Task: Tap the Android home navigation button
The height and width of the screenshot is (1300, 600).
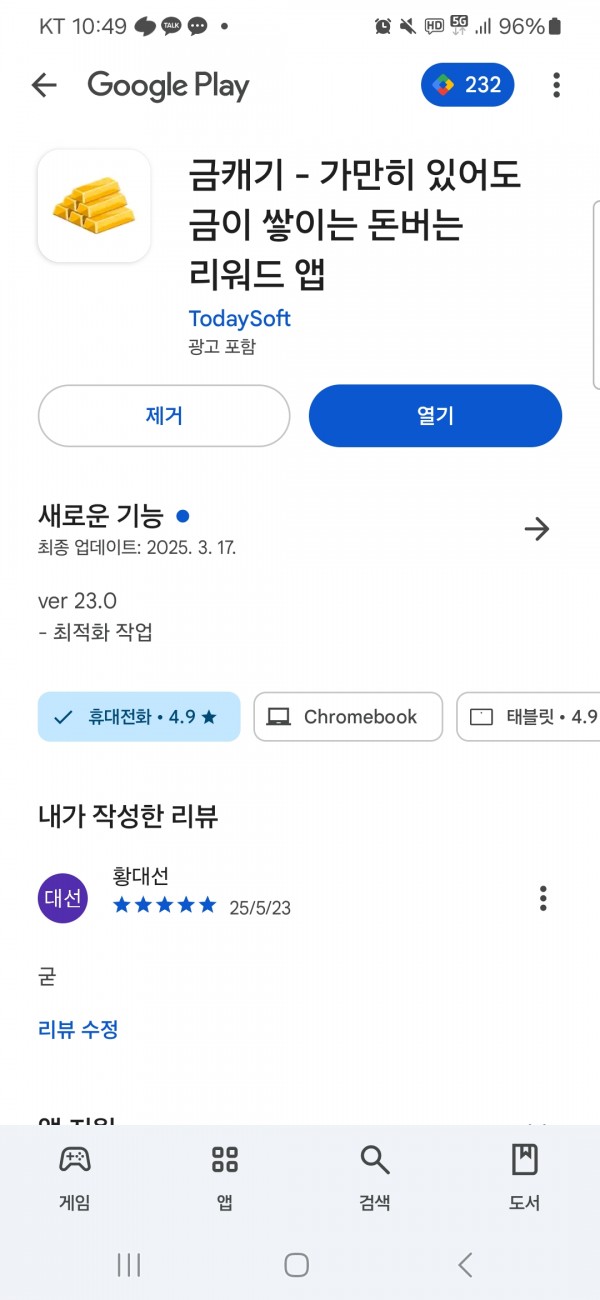Action: coord(297,1265)
